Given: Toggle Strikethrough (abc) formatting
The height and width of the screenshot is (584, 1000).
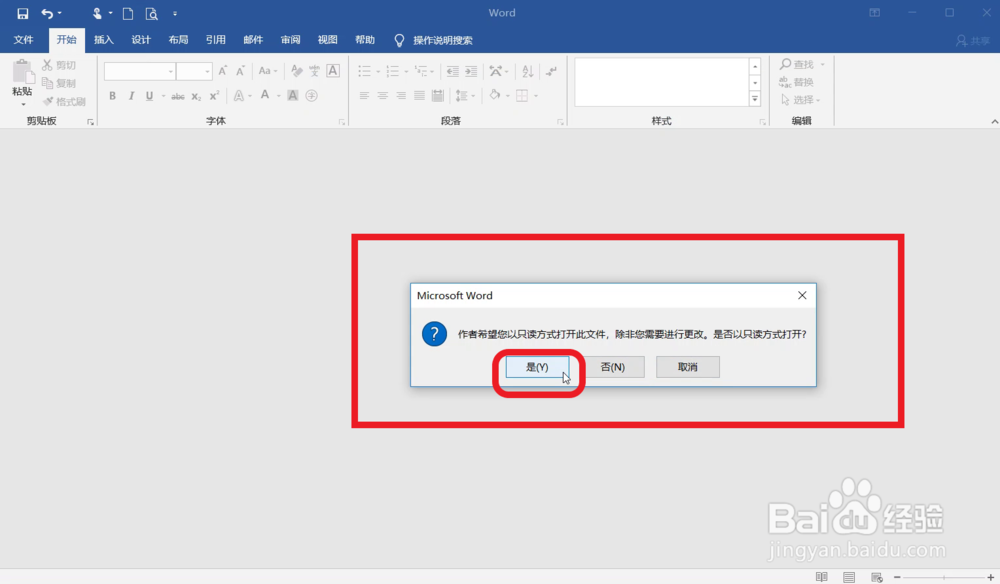Looking at the screenshot, I should [x=178, y=96].
